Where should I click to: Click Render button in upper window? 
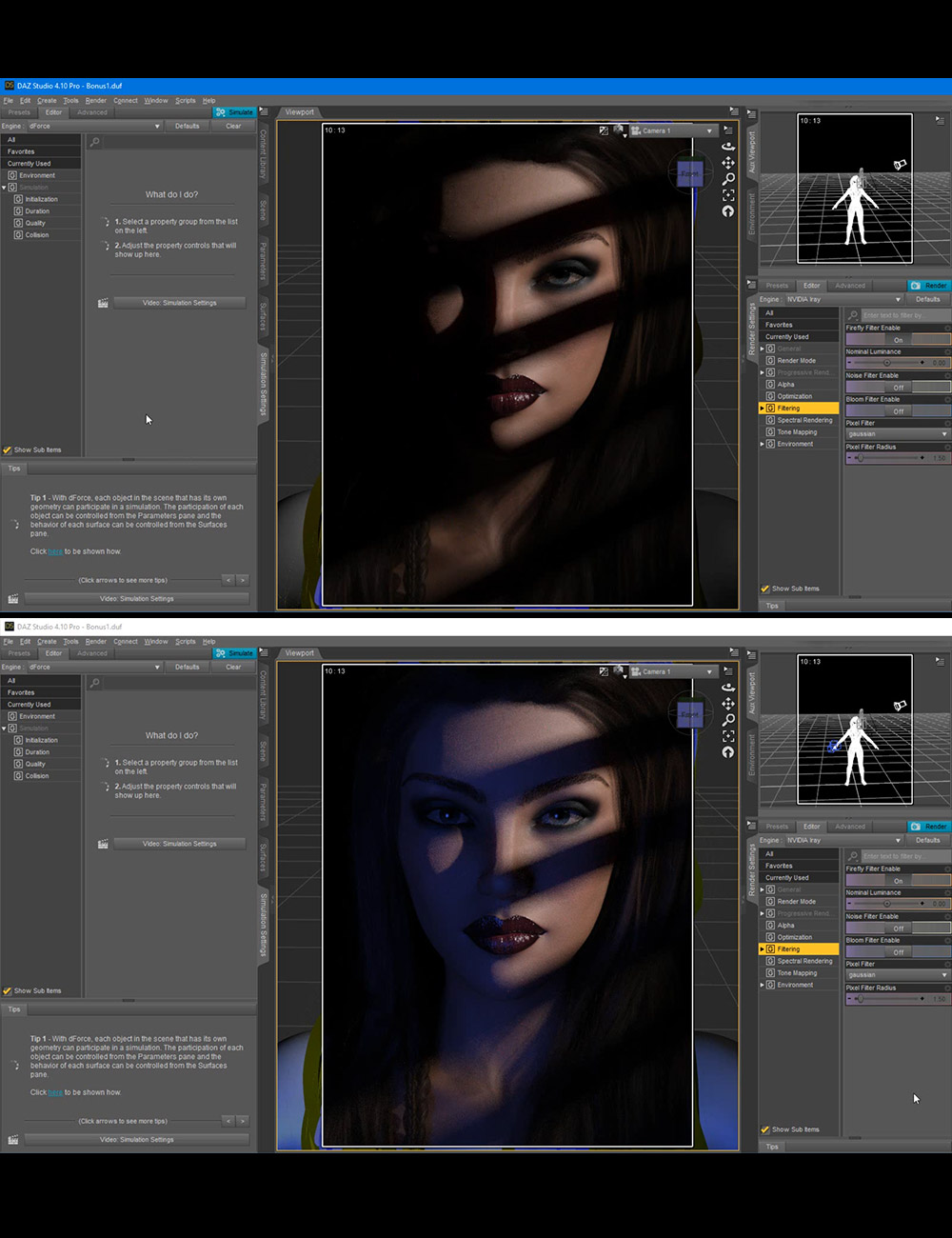(x=929, y=286)
